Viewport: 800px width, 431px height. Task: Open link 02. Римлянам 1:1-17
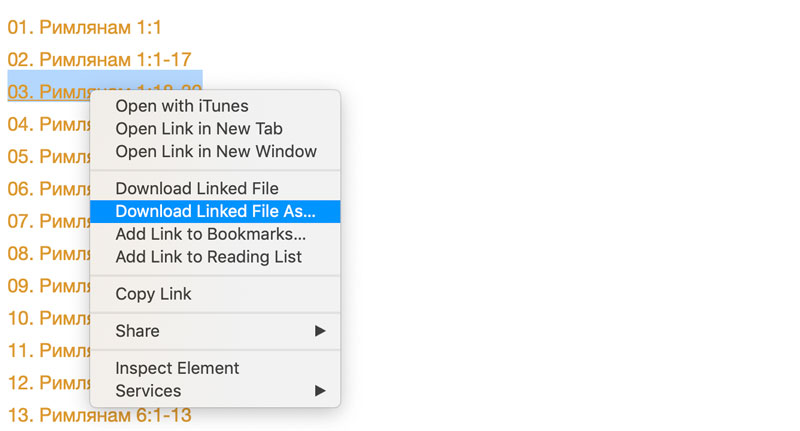99,60
